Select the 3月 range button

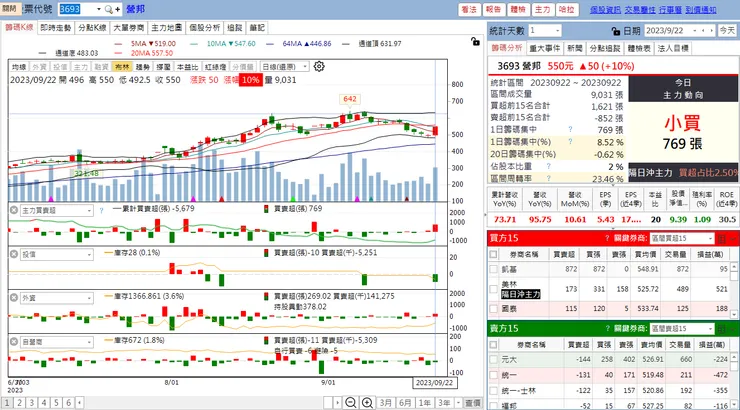386,402
